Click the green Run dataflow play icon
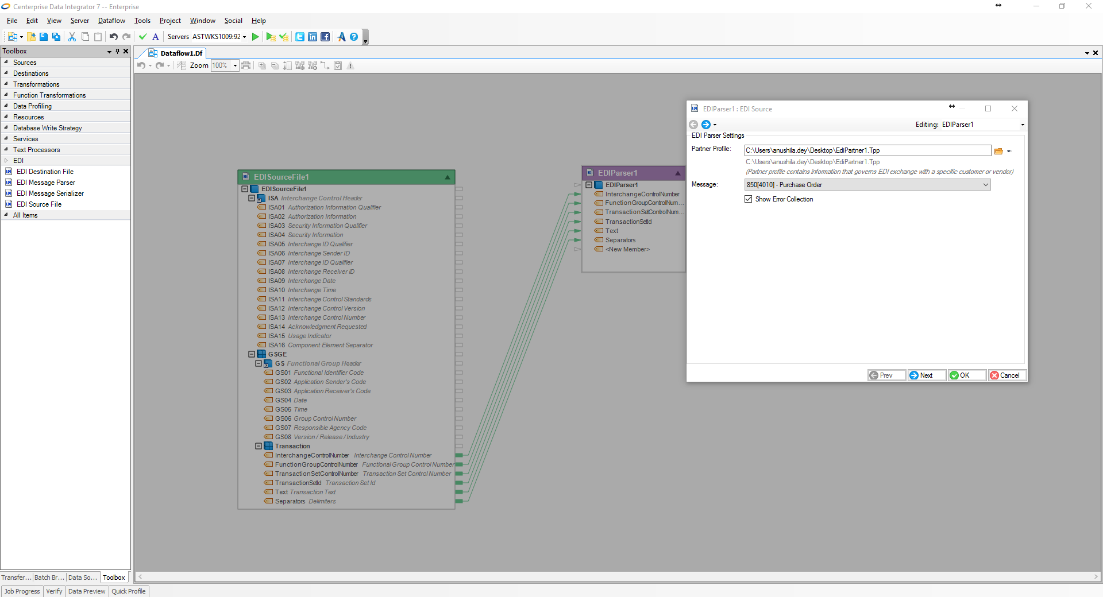This screenshot has height=597, width=1103. [x=256, y=37]
